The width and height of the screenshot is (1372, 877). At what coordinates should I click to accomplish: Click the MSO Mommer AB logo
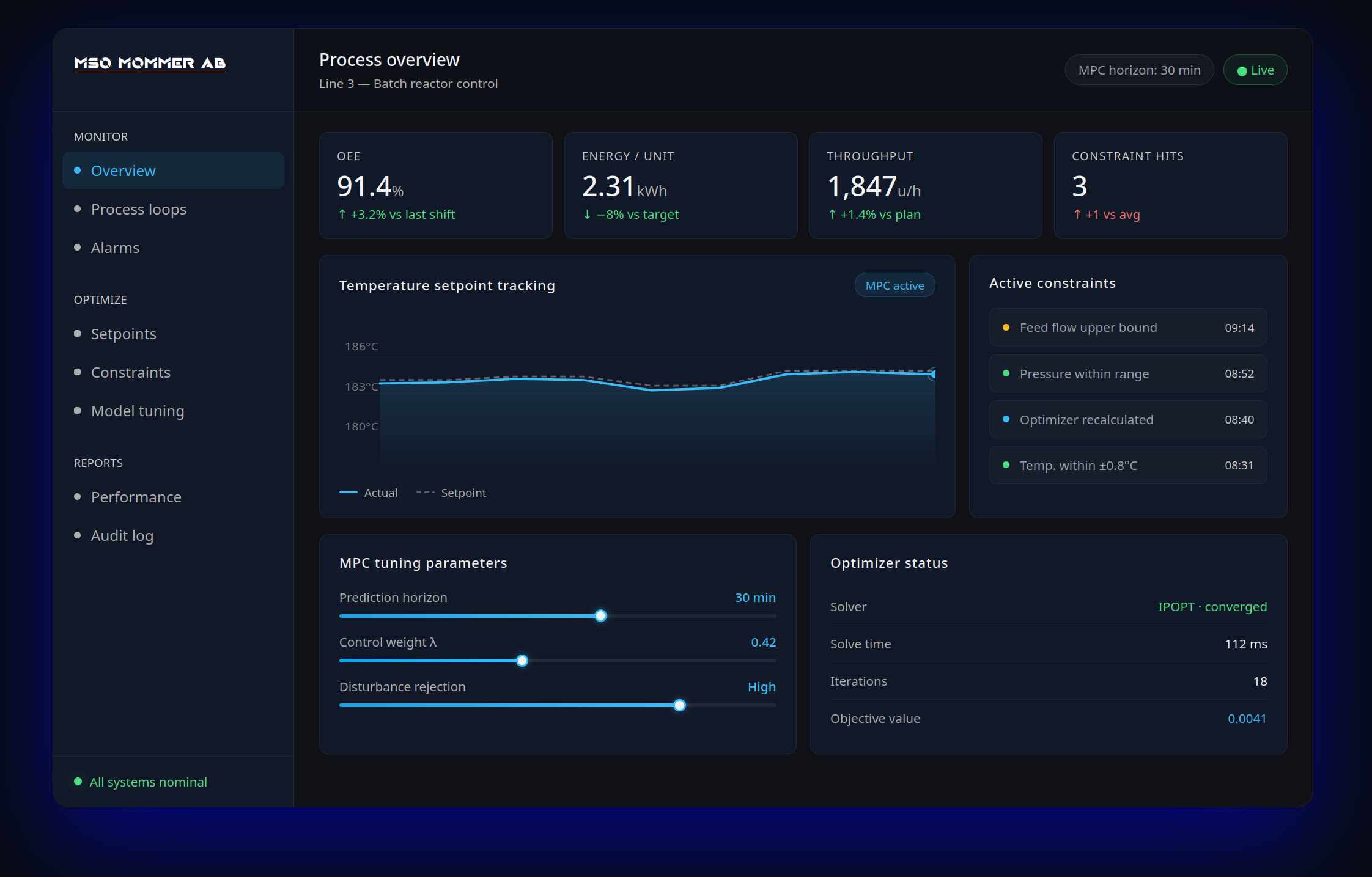150,63
